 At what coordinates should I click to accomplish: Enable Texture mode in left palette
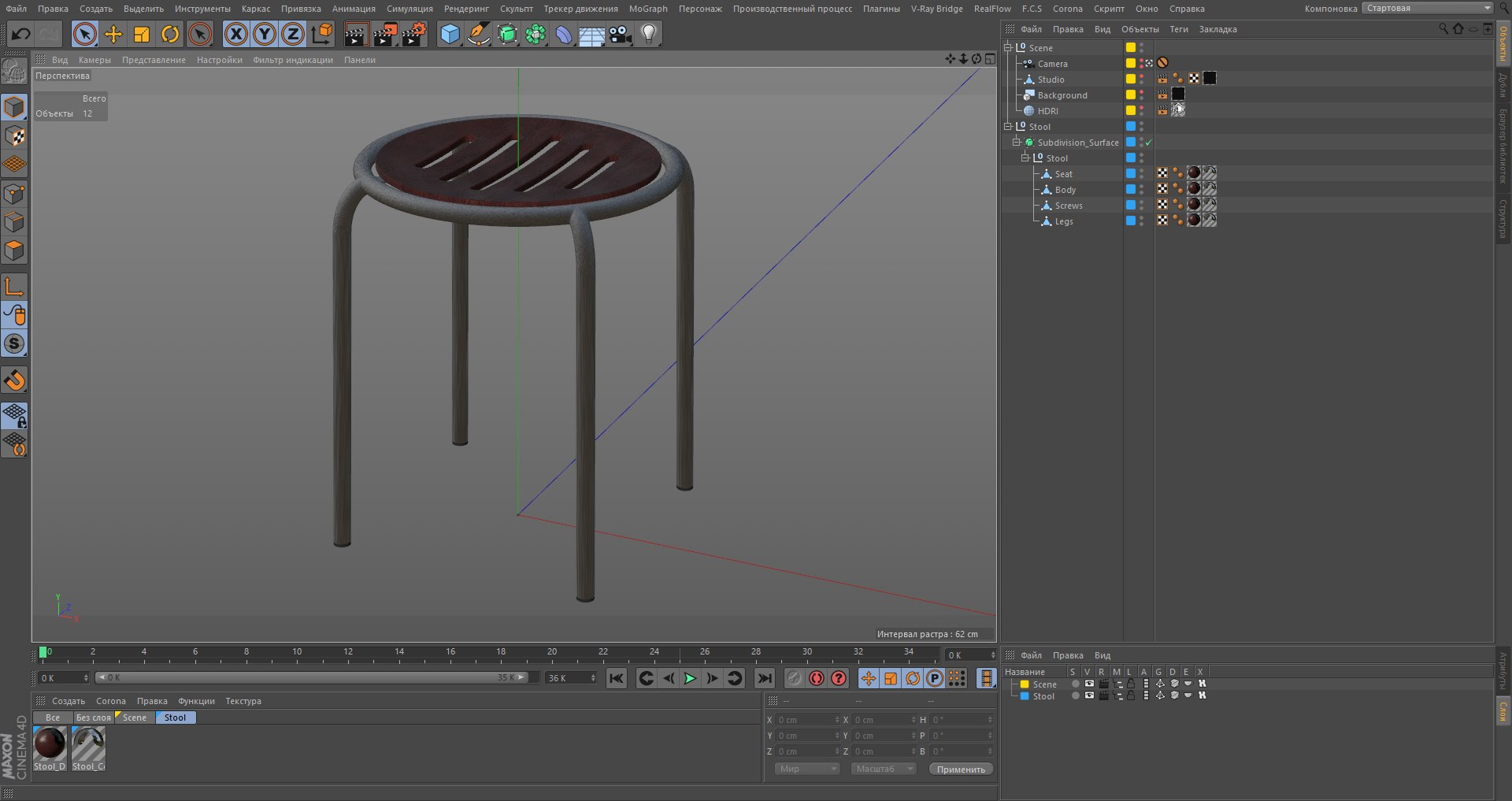[14, 136]
